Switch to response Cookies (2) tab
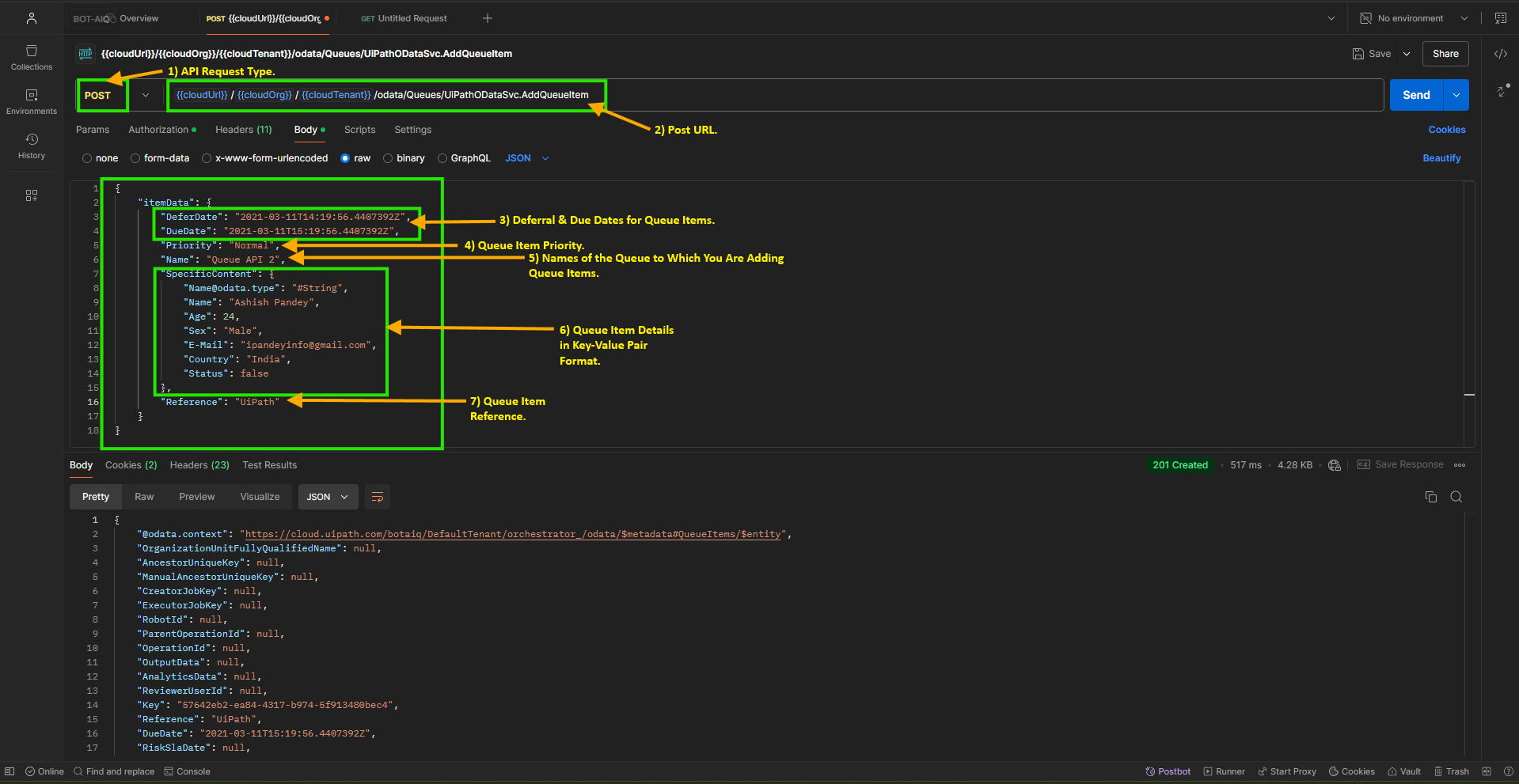The image size is (1519, 784). [131, 465]
